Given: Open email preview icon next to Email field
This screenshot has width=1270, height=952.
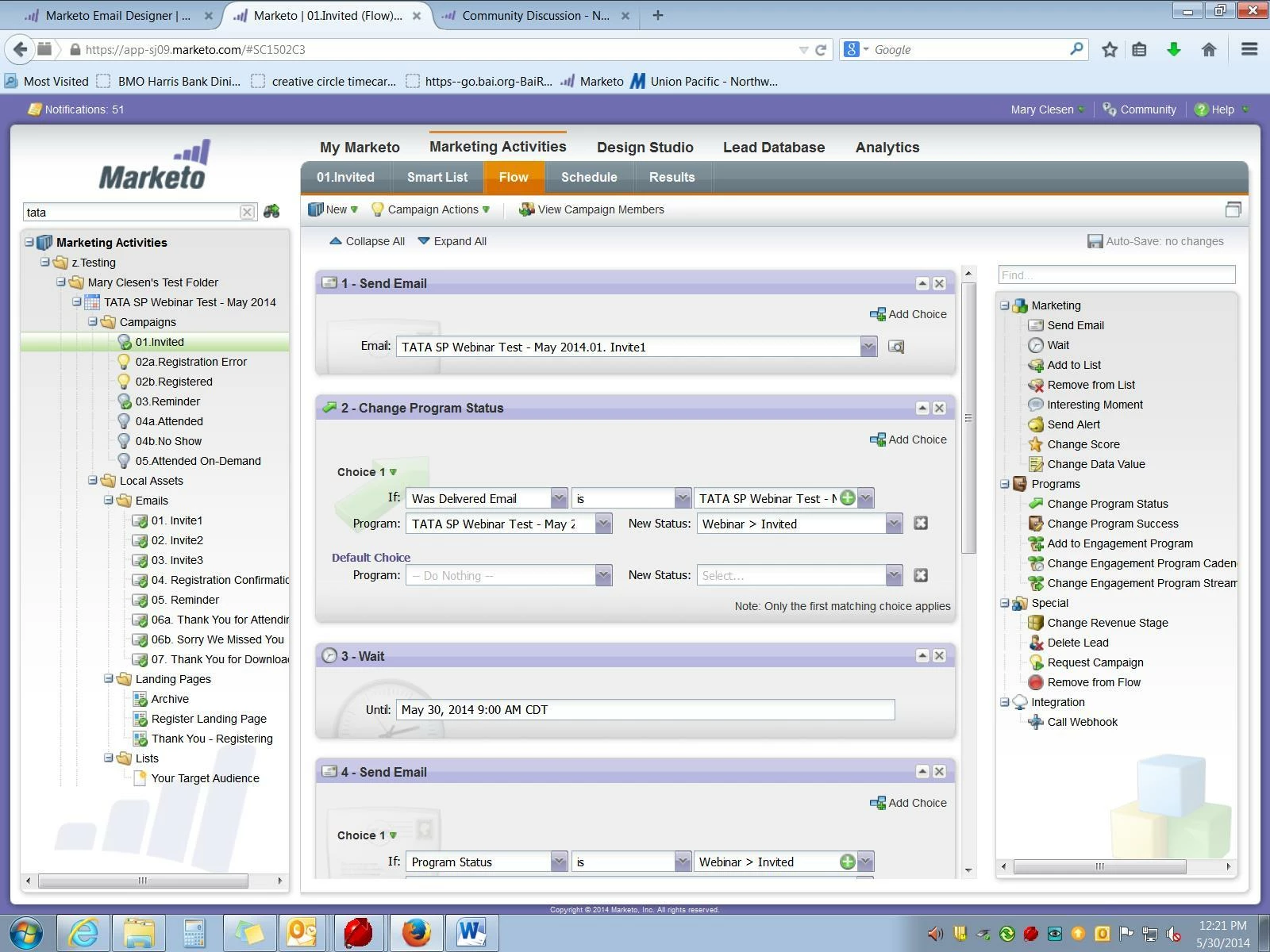Looking at the screenshot, I should point(895,347).
